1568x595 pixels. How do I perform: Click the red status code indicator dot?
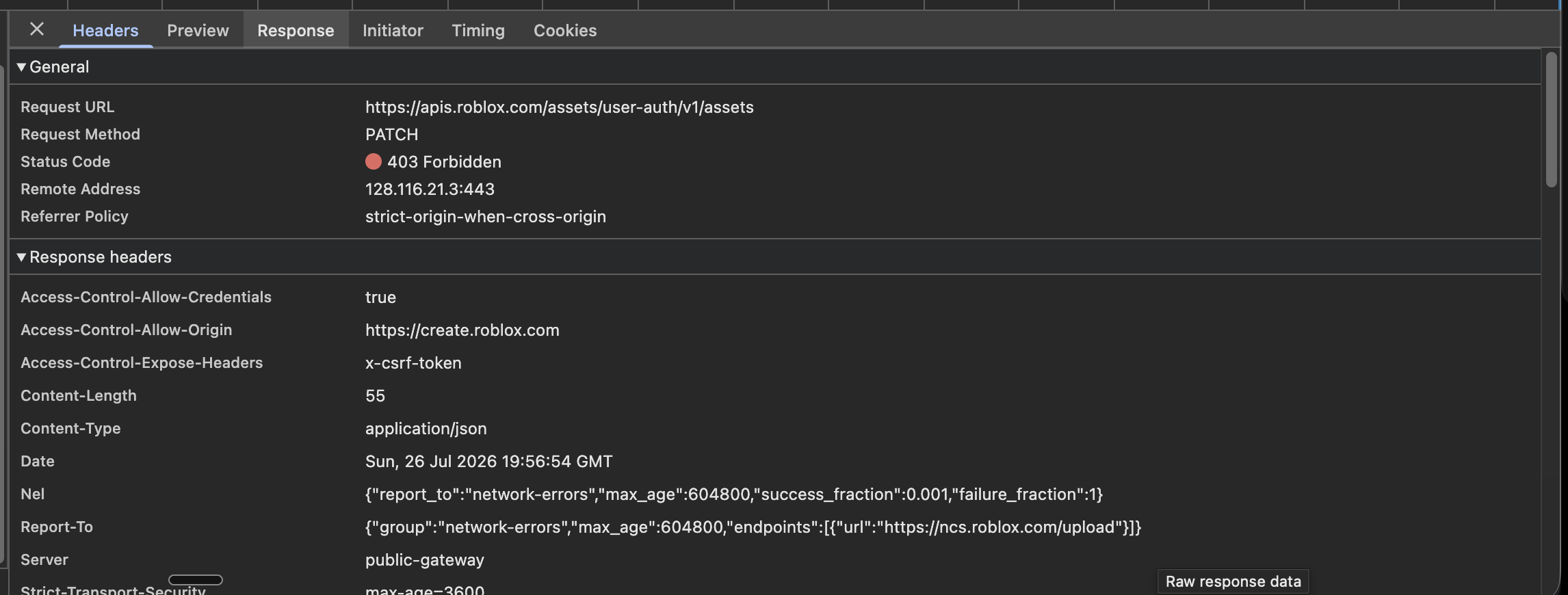(x=373, y=161)
